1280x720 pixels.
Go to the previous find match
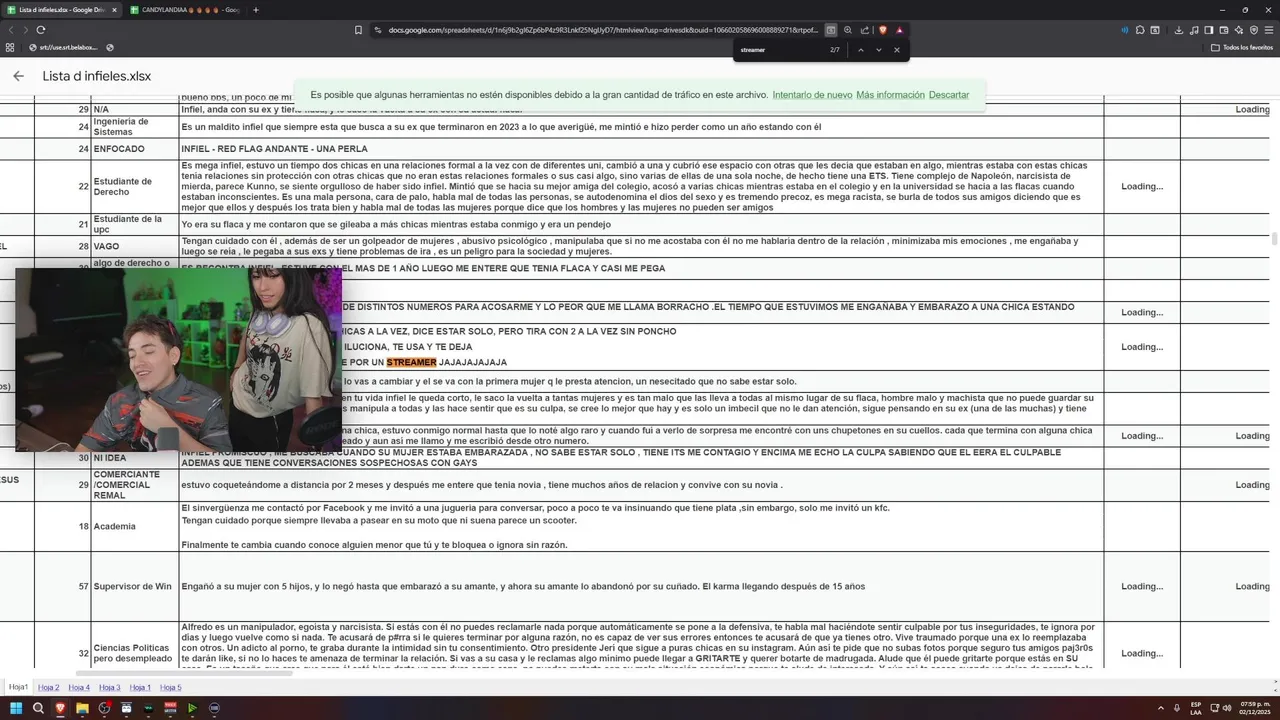point(861,50)
